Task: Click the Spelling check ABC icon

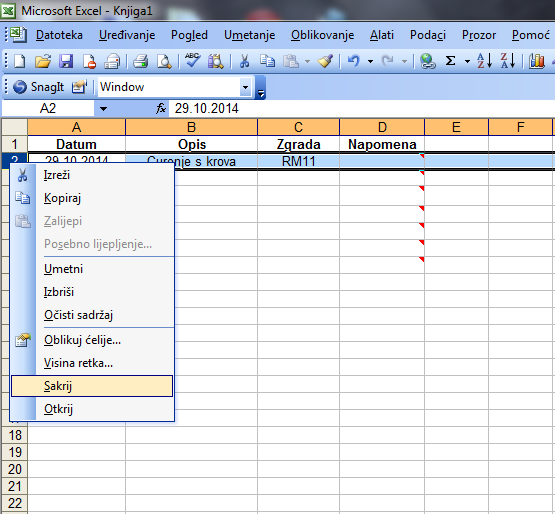Action: point(193,61)
